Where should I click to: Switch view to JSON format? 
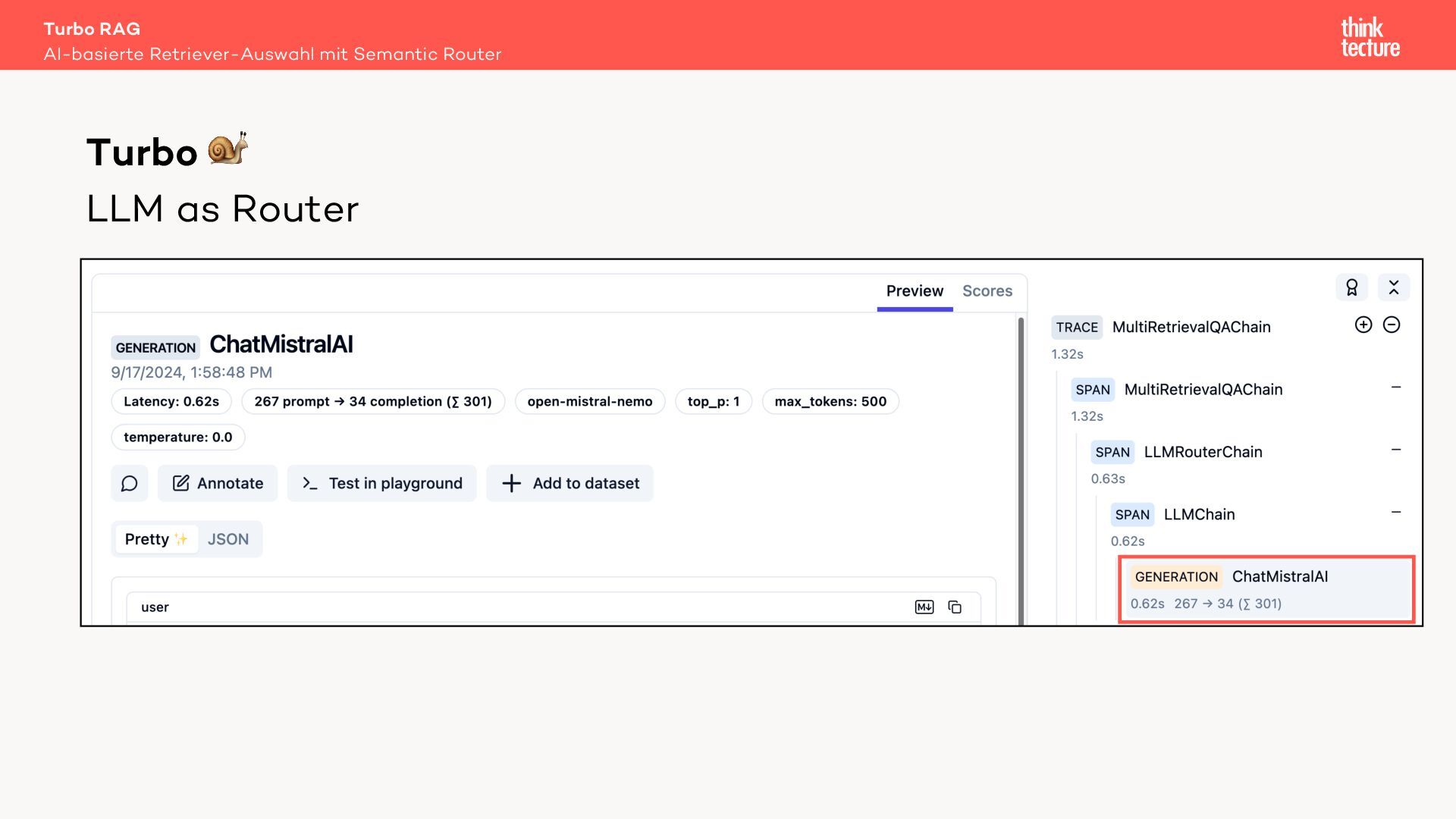228,539
